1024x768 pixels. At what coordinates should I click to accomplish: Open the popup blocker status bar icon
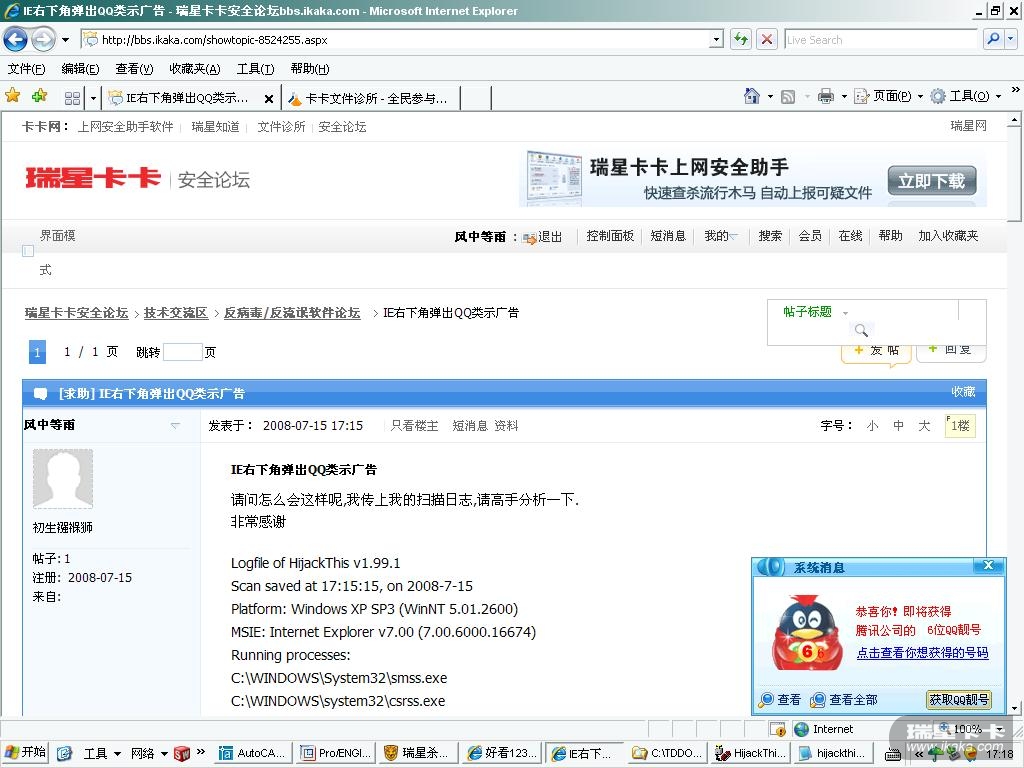click(778, 729)
